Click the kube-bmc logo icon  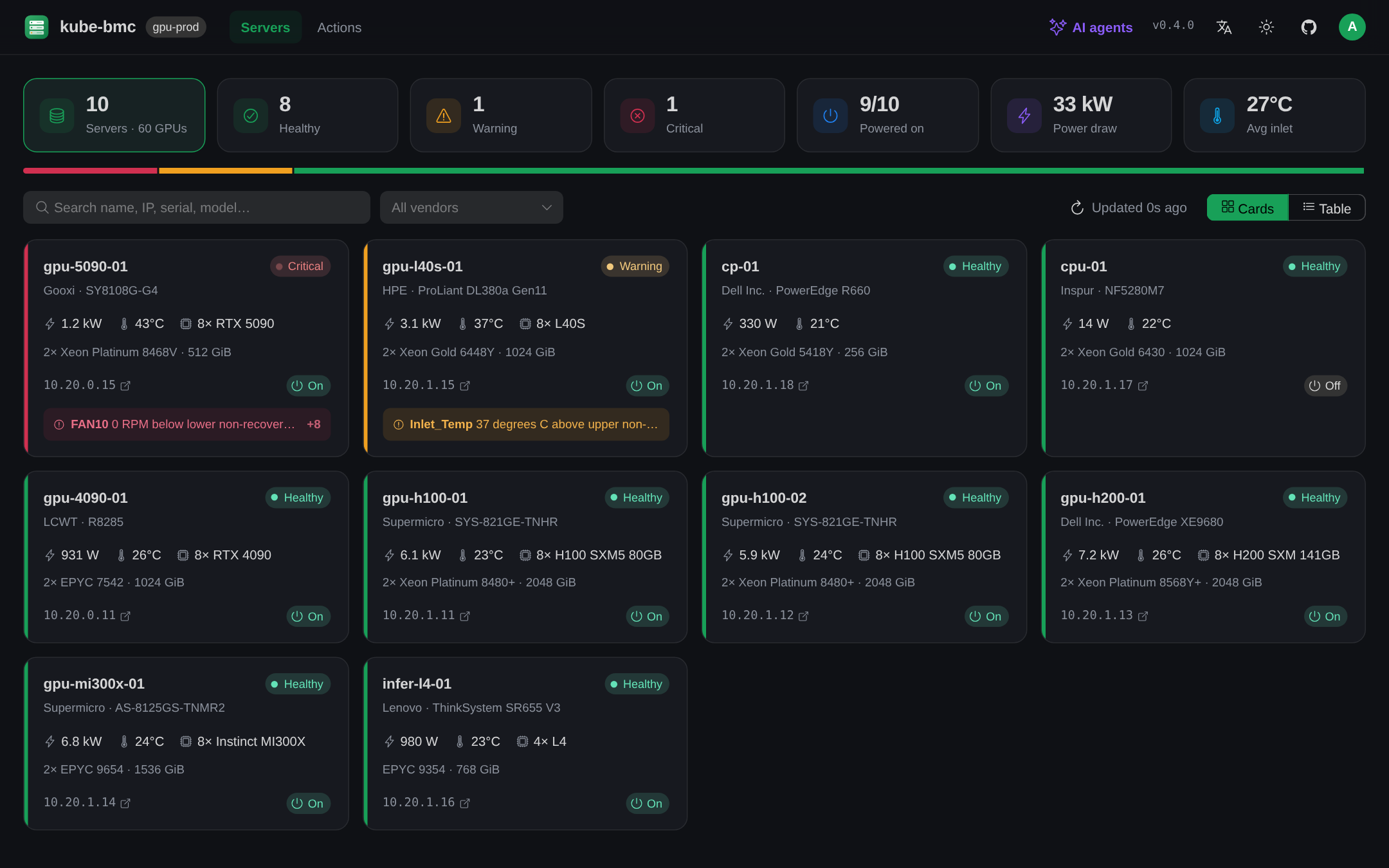(37, 27)
